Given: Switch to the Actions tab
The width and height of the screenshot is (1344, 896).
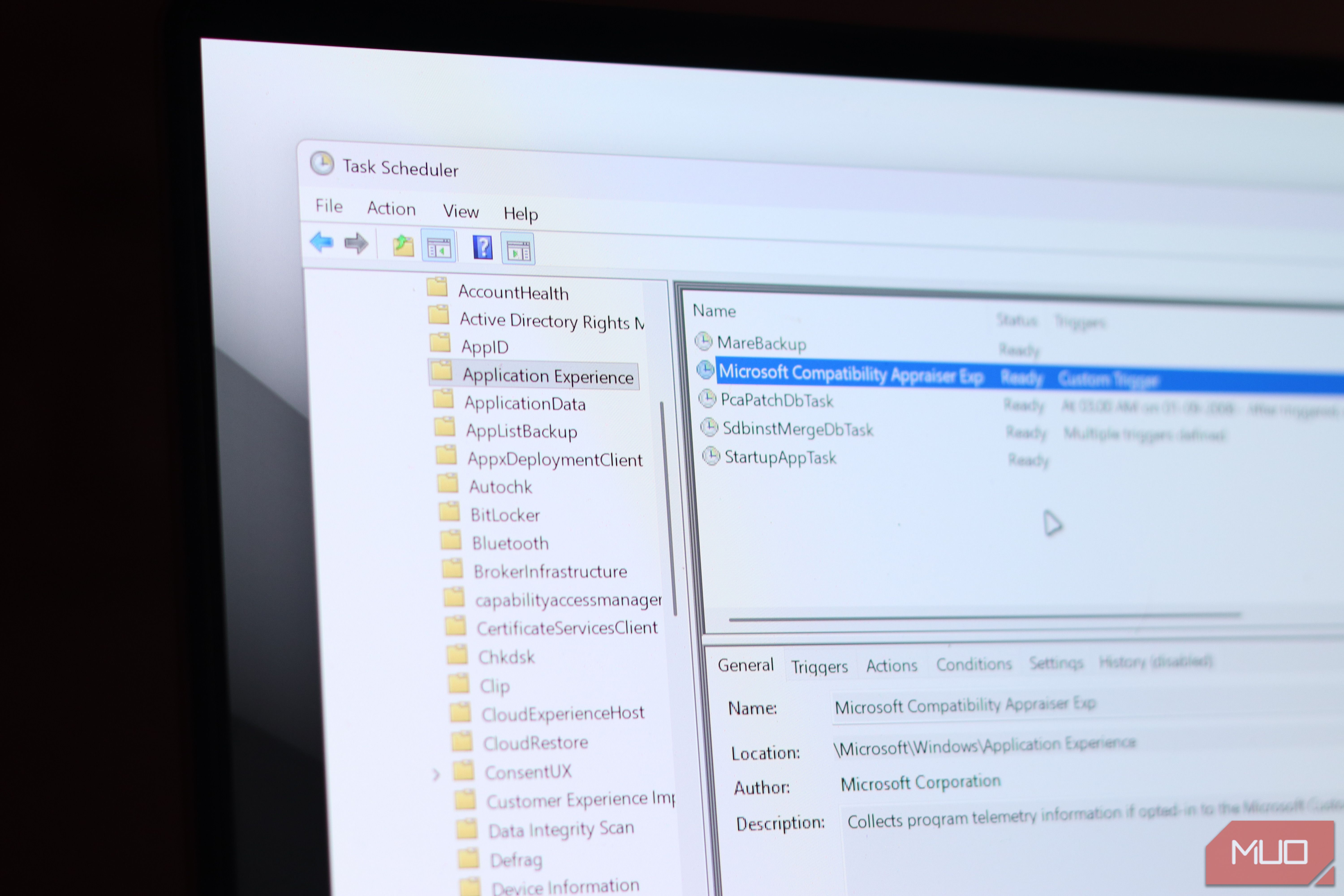Looking at the screenshot, I should [892, 666].
